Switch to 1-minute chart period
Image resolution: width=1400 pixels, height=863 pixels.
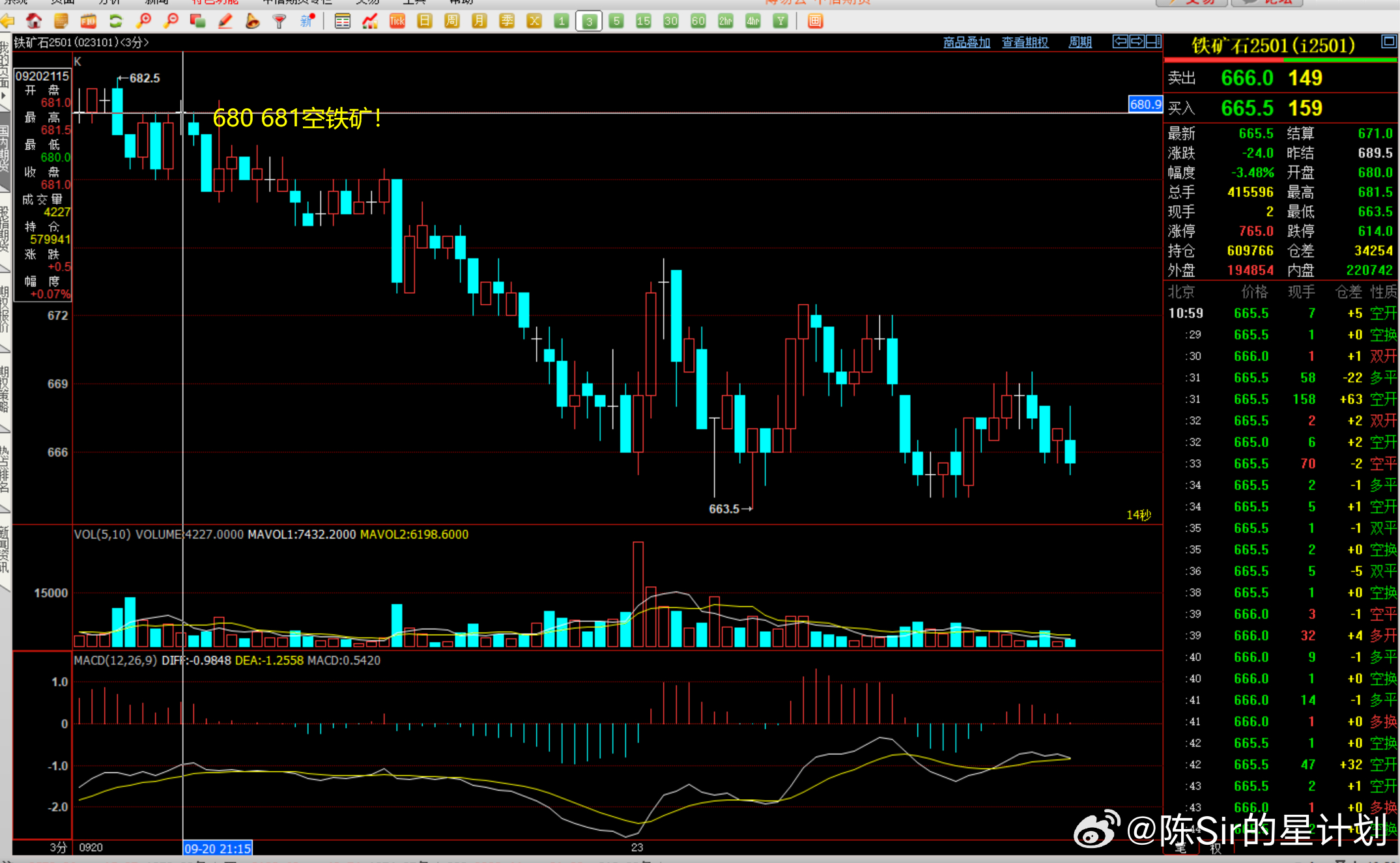coord(562,21)
